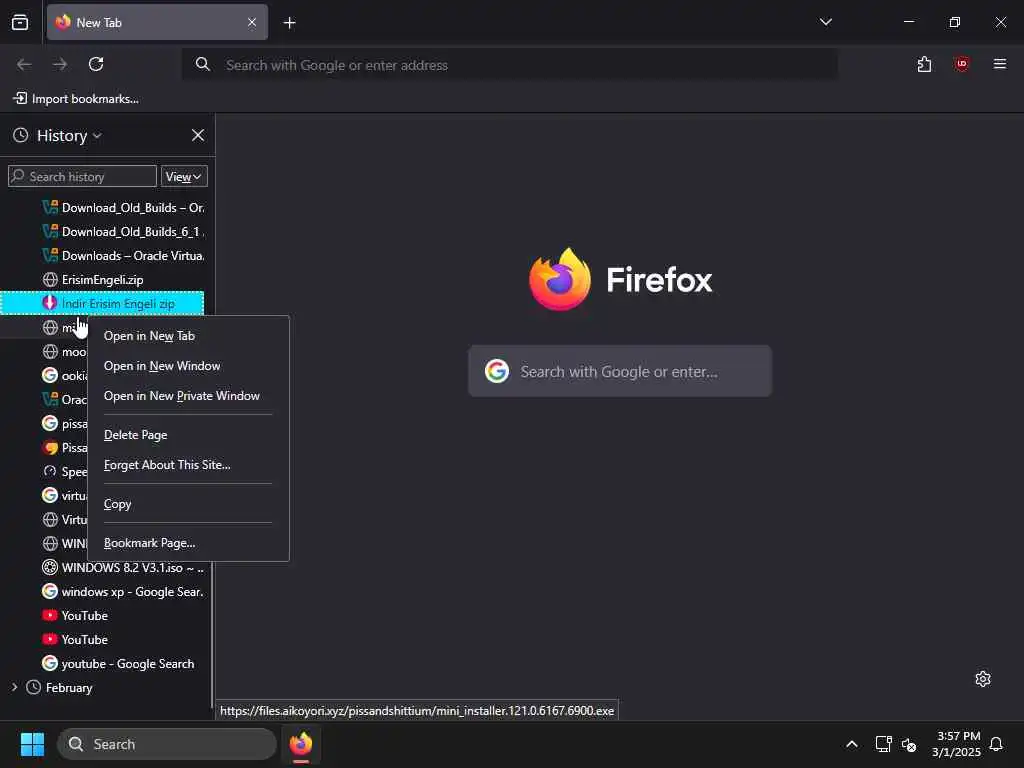
Task: Choose Bookmark Page in context menu
Action: (x=188, y=543)
